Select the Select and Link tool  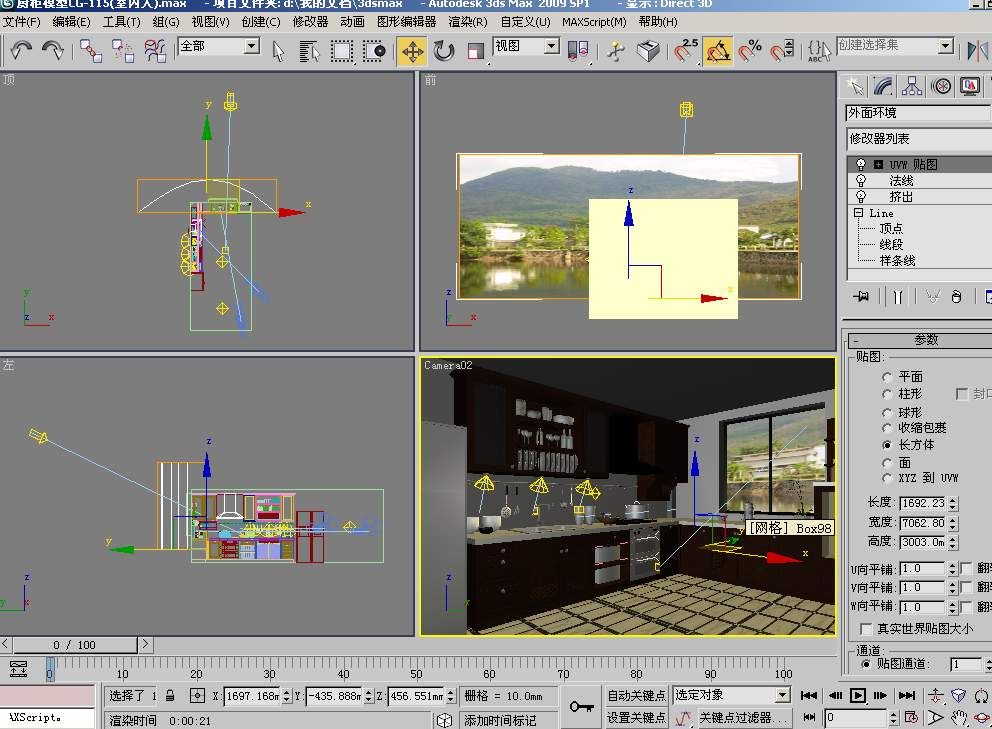coord(90,51)
